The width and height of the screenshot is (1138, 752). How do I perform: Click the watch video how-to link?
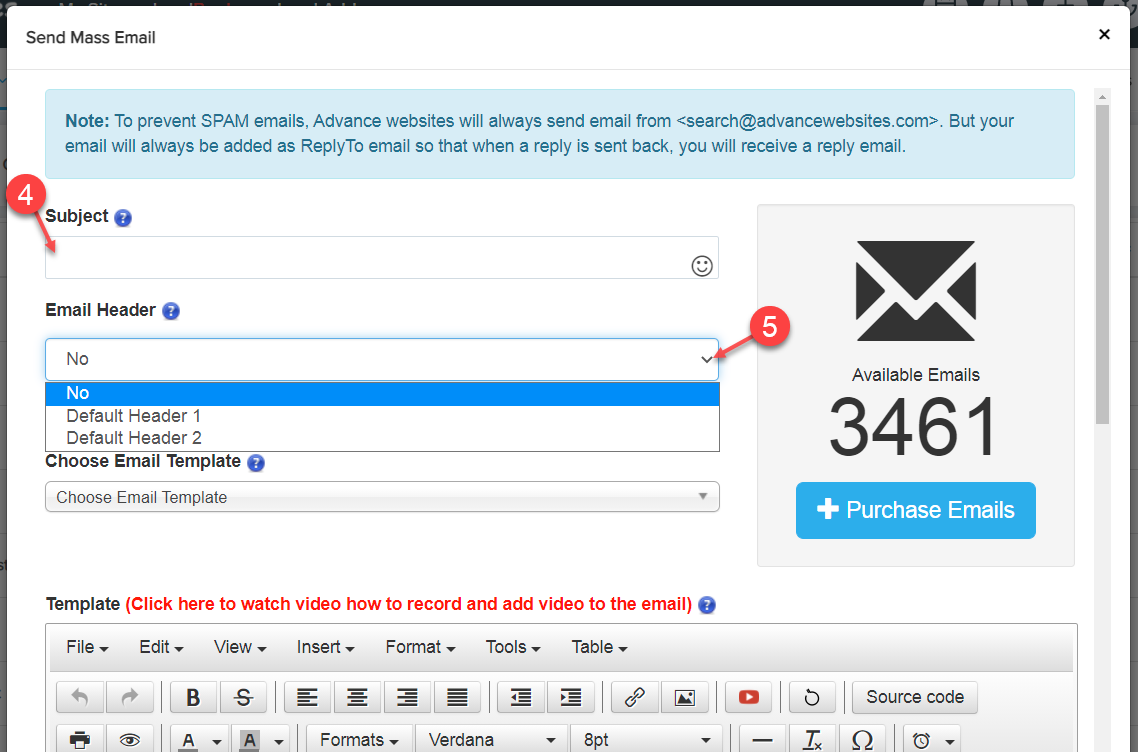408,604
